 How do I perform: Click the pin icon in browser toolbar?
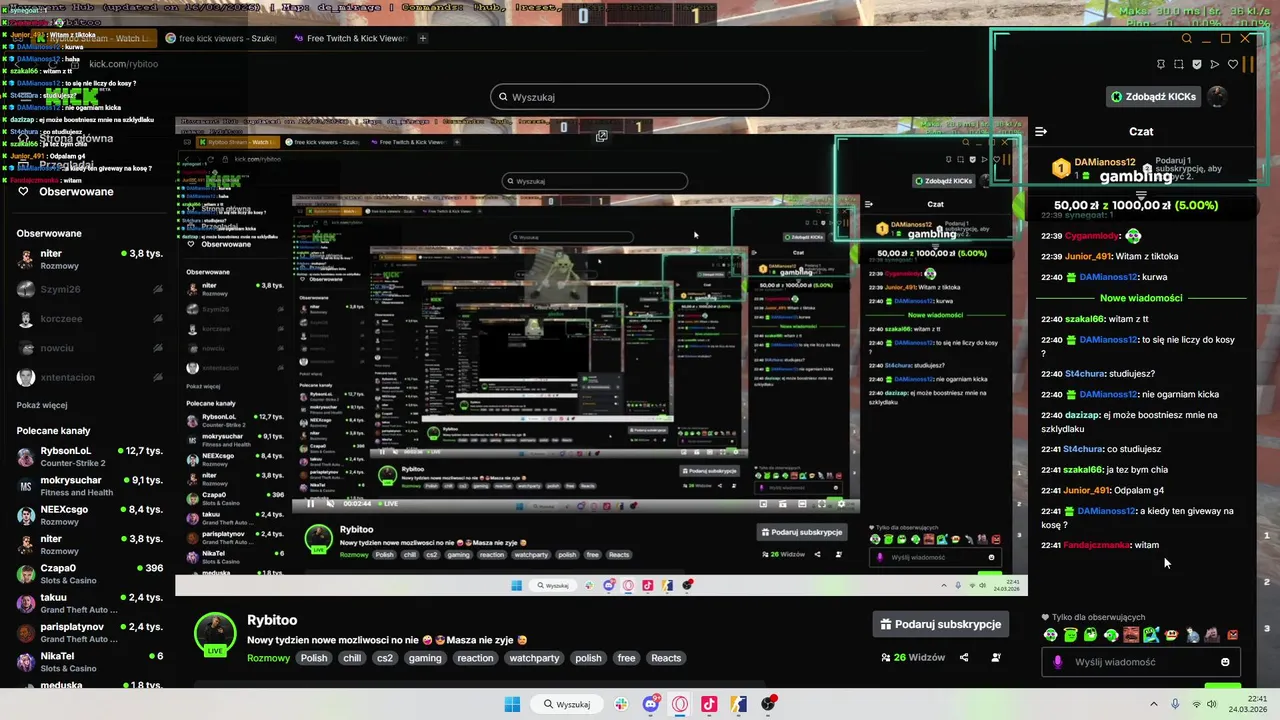pyautogui.click(x=1161, y=64)
